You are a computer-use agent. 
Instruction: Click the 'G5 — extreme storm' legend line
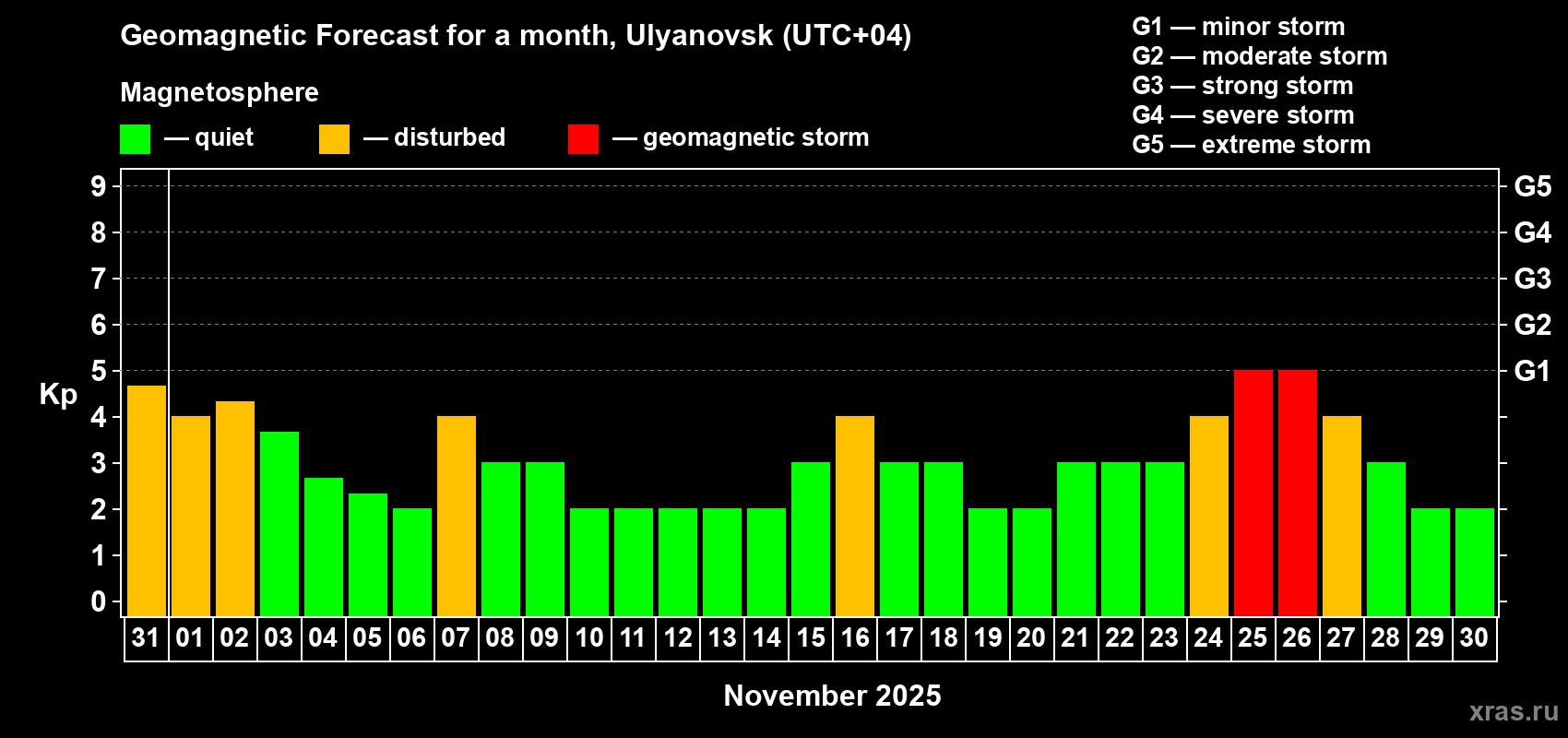click(x=1252, y=145)
